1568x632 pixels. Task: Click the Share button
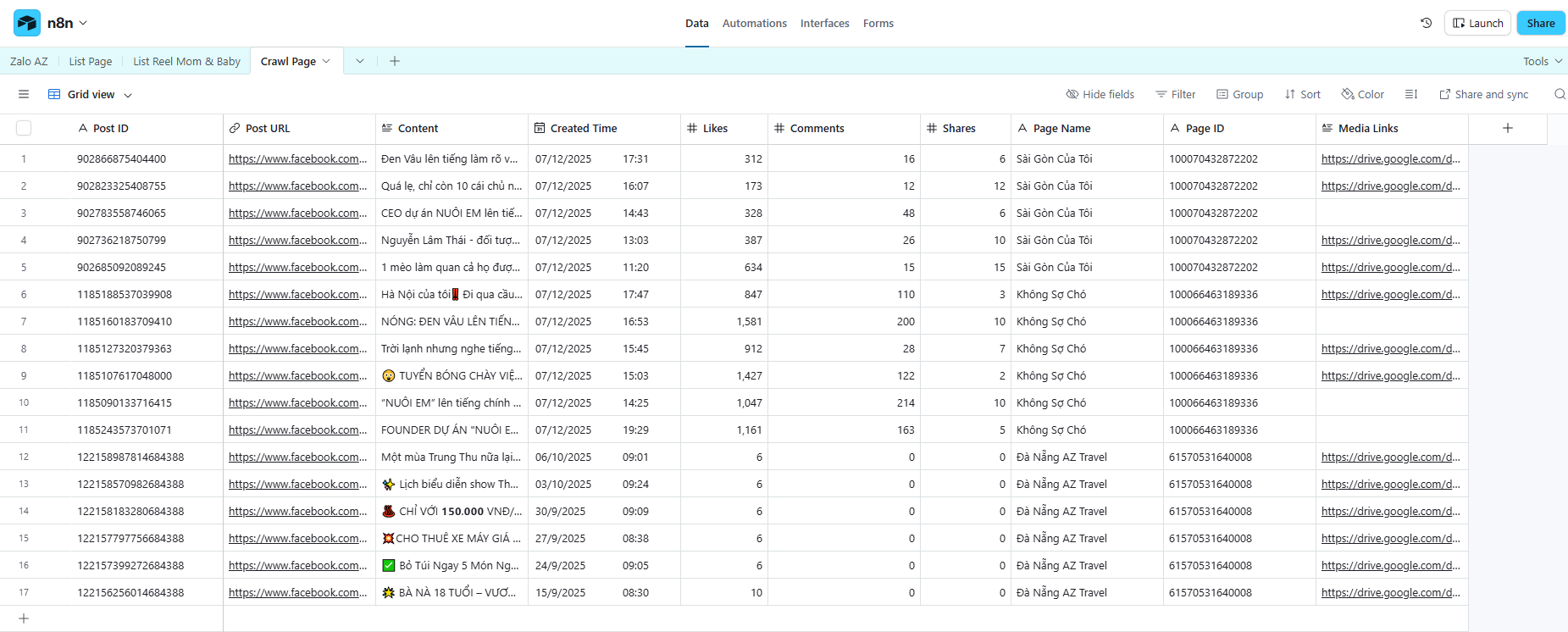coord(1540,23)
